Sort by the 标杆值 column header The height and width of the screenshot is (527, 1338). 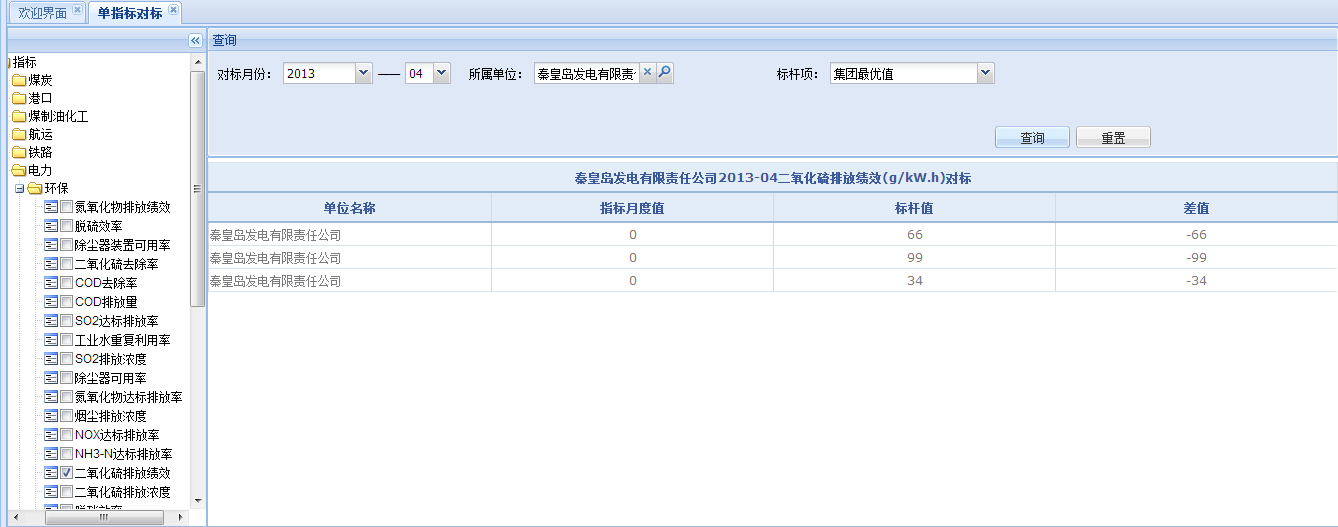[x=913, y=208]
